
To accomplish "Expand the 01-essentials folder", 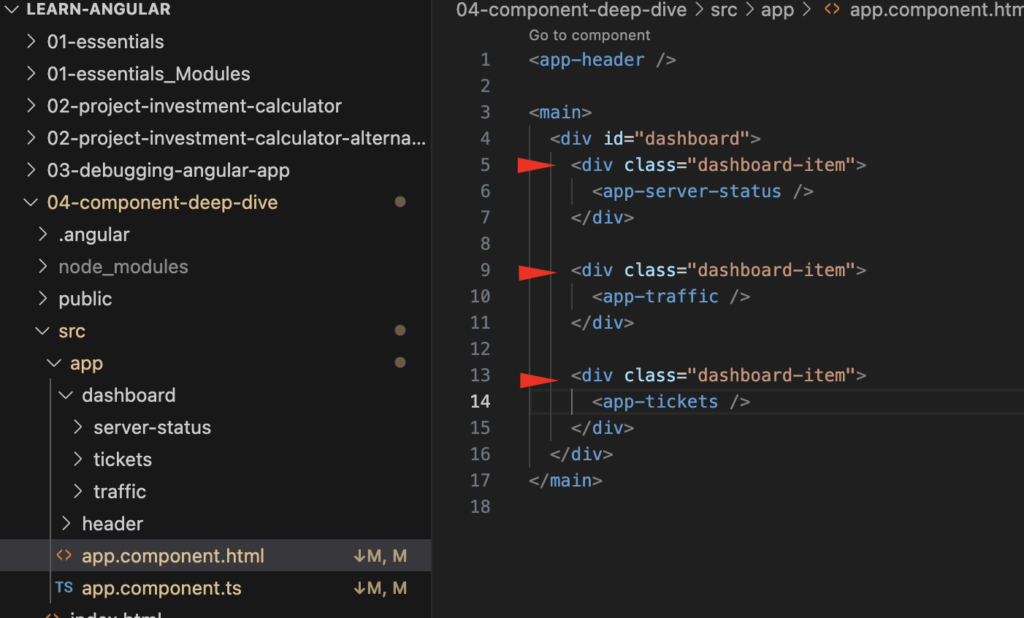I will point(105,42).
